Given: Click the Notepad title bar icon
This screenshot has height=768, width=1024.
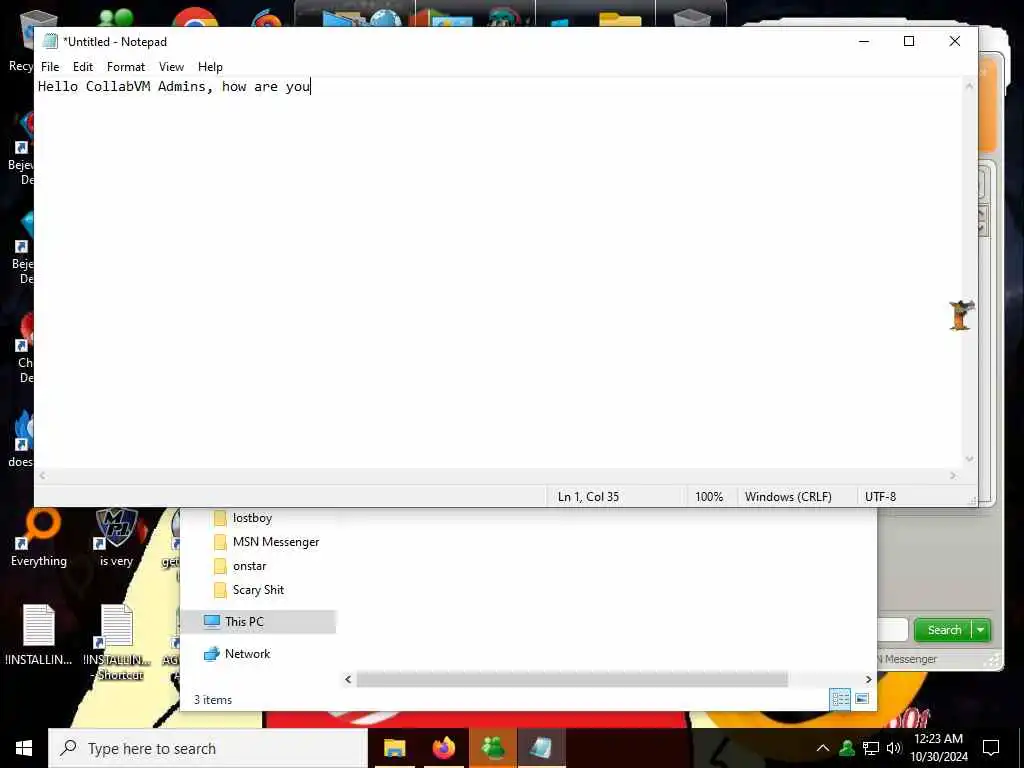Looking at the screenshot, I should (50, 41).
